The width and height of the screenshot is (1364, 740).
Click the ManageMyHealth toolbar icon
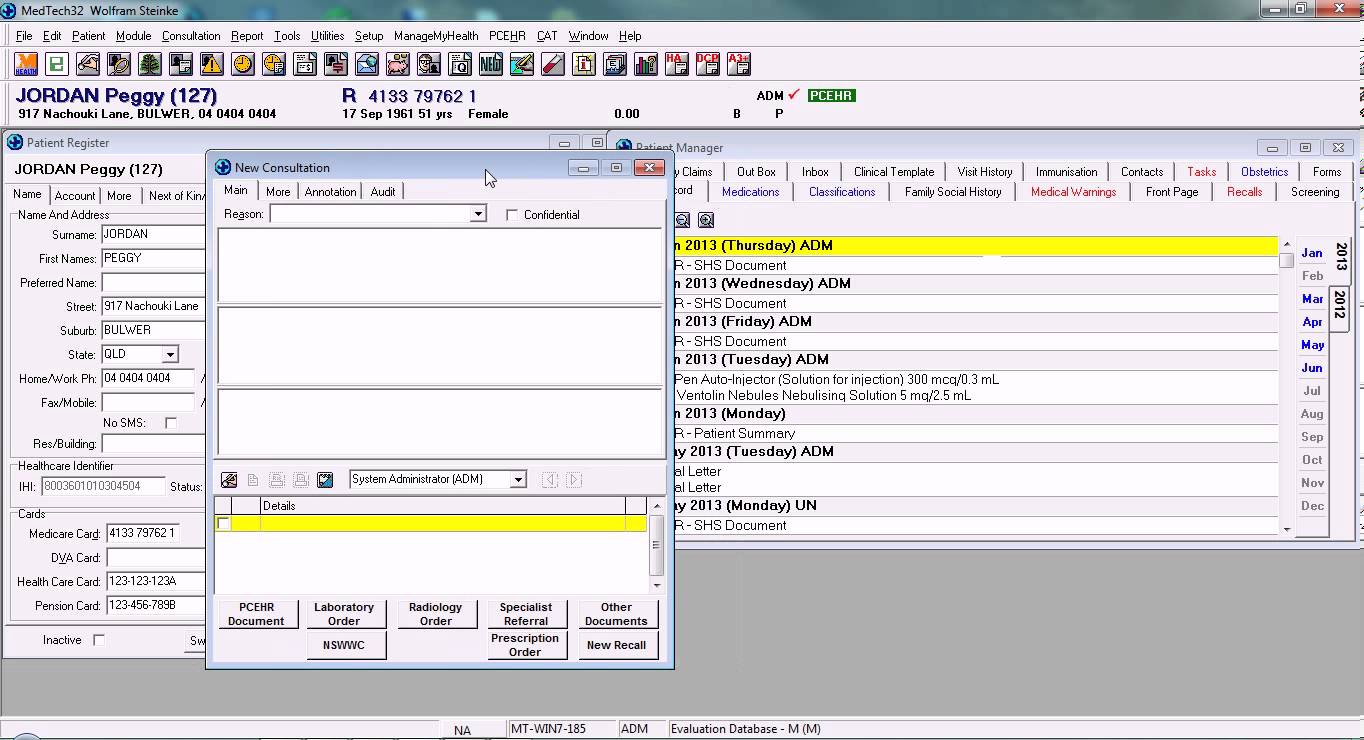[x=26, y=65]
